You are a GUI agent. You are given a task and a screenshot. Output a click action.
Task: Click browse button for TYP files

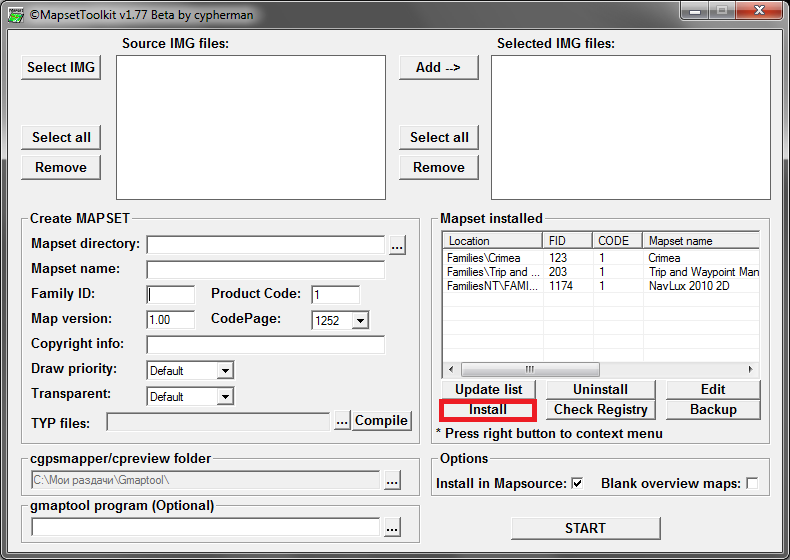click(342, 421)
